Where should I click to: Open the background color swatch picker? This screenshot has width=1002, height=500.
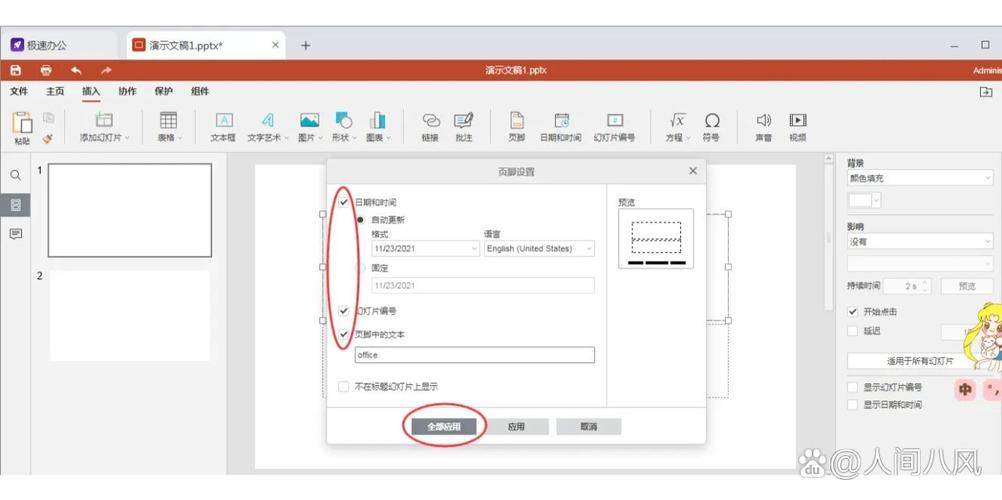(864, 200)
